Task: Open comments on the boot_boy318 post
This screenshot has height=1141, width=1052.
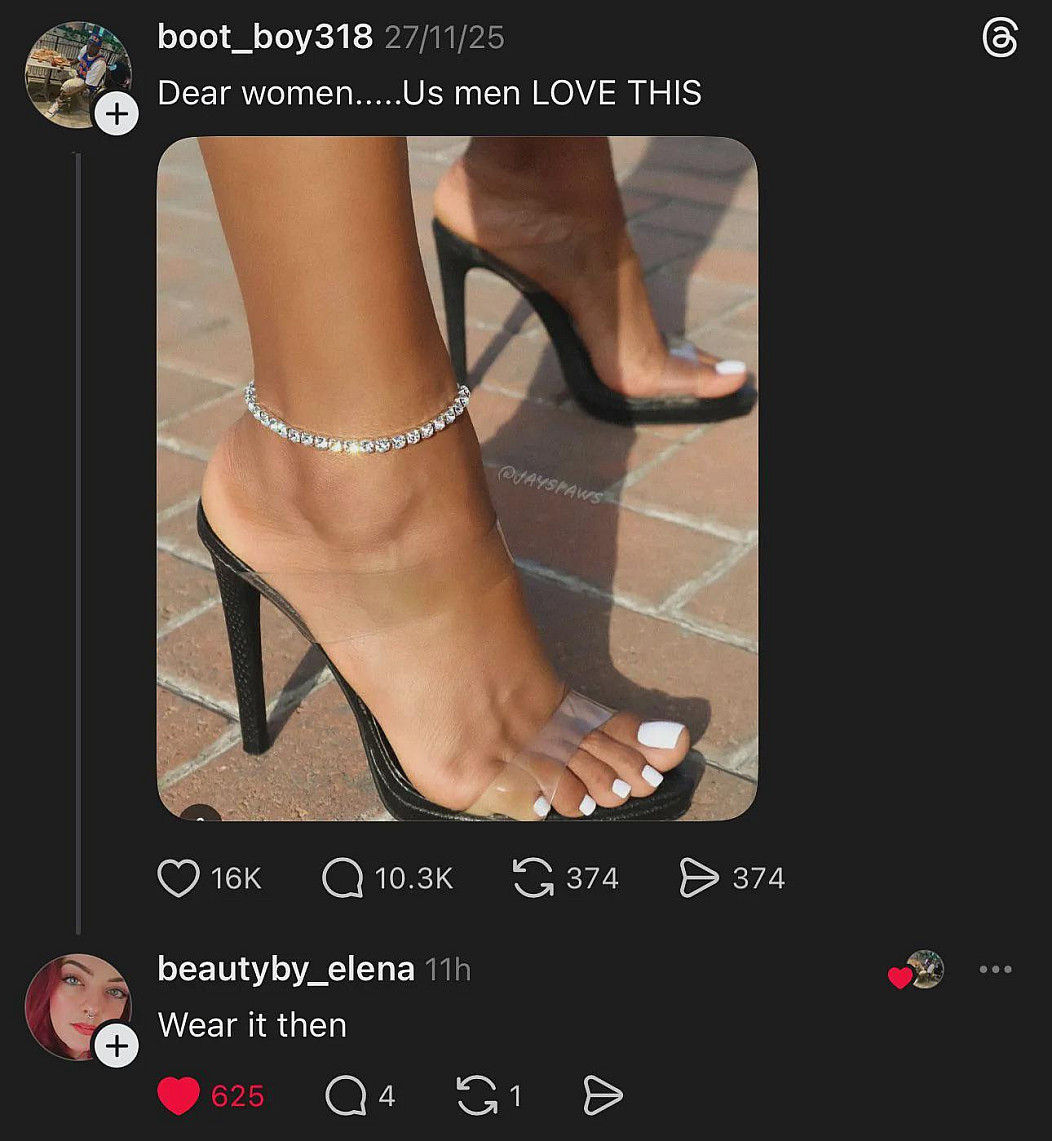Action: (343, 879)
